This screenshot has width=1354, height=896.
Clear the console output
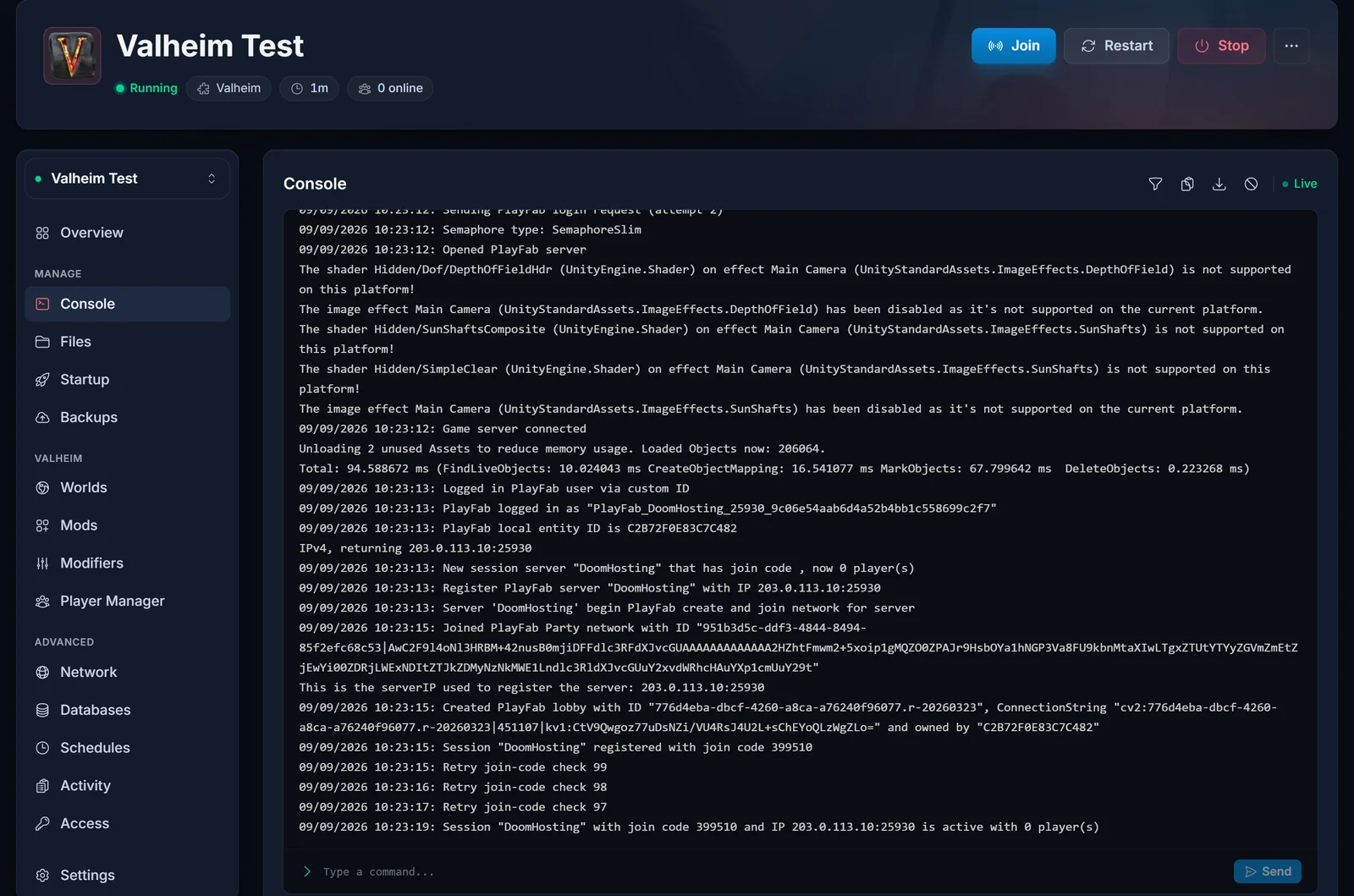1251,184
